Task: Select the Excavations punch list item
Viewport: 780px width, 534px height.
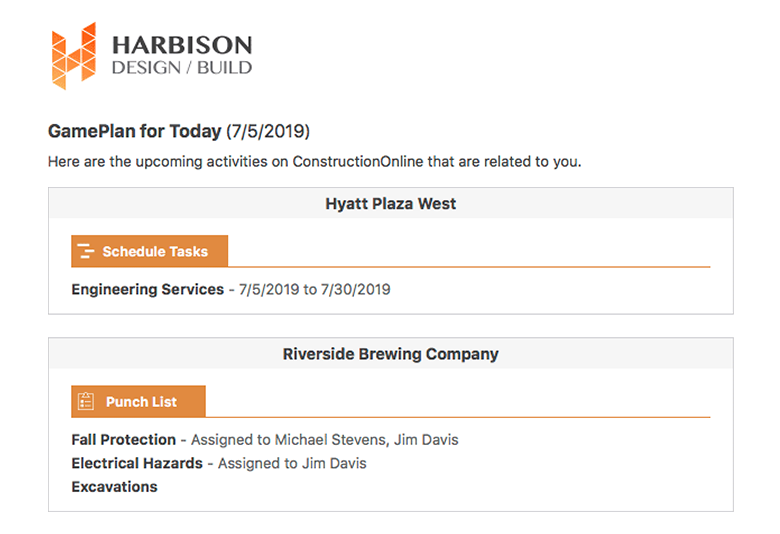Action: point(114,487)
